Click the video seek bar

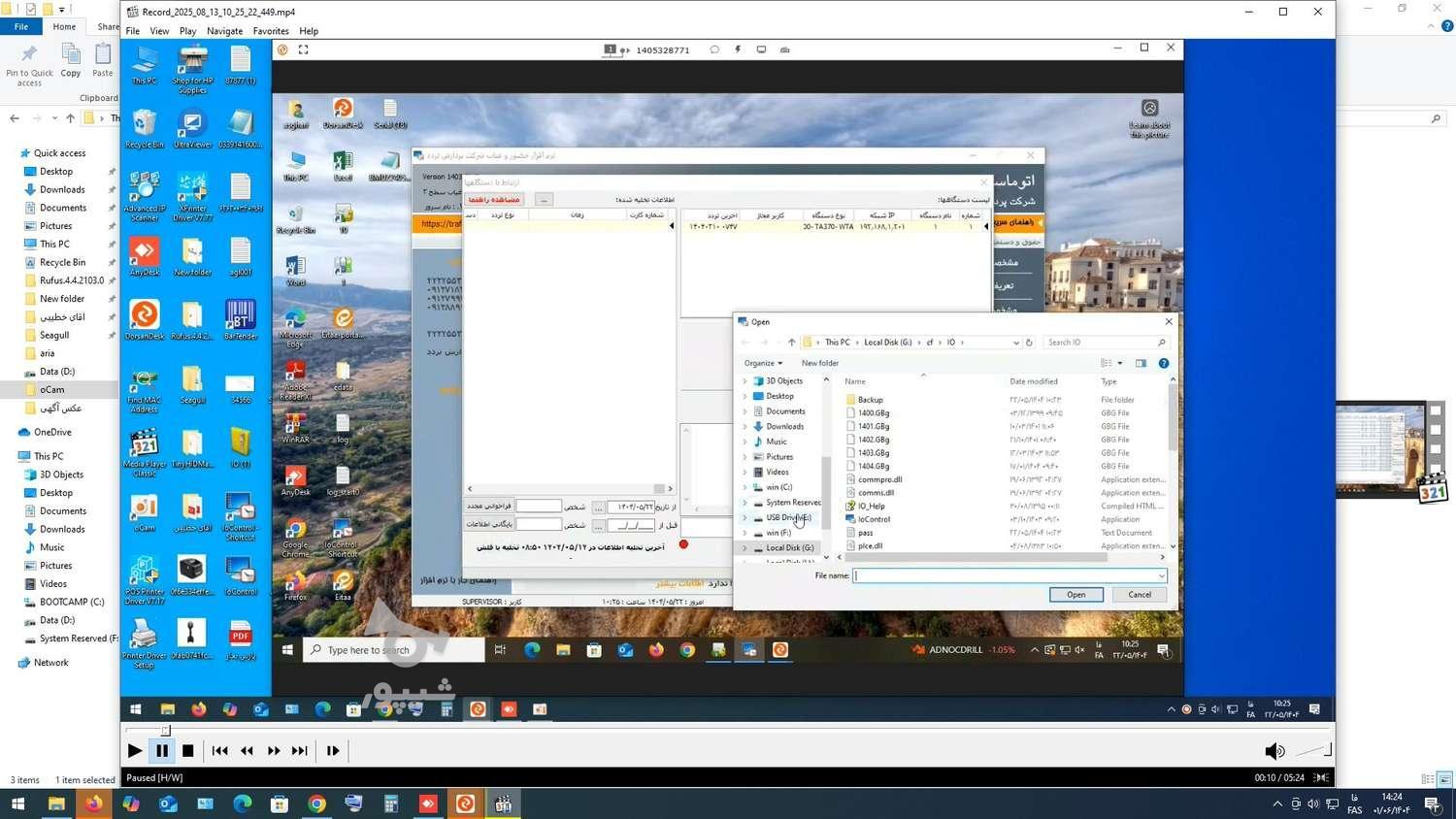pyautogui.click(x=679, y=731)
